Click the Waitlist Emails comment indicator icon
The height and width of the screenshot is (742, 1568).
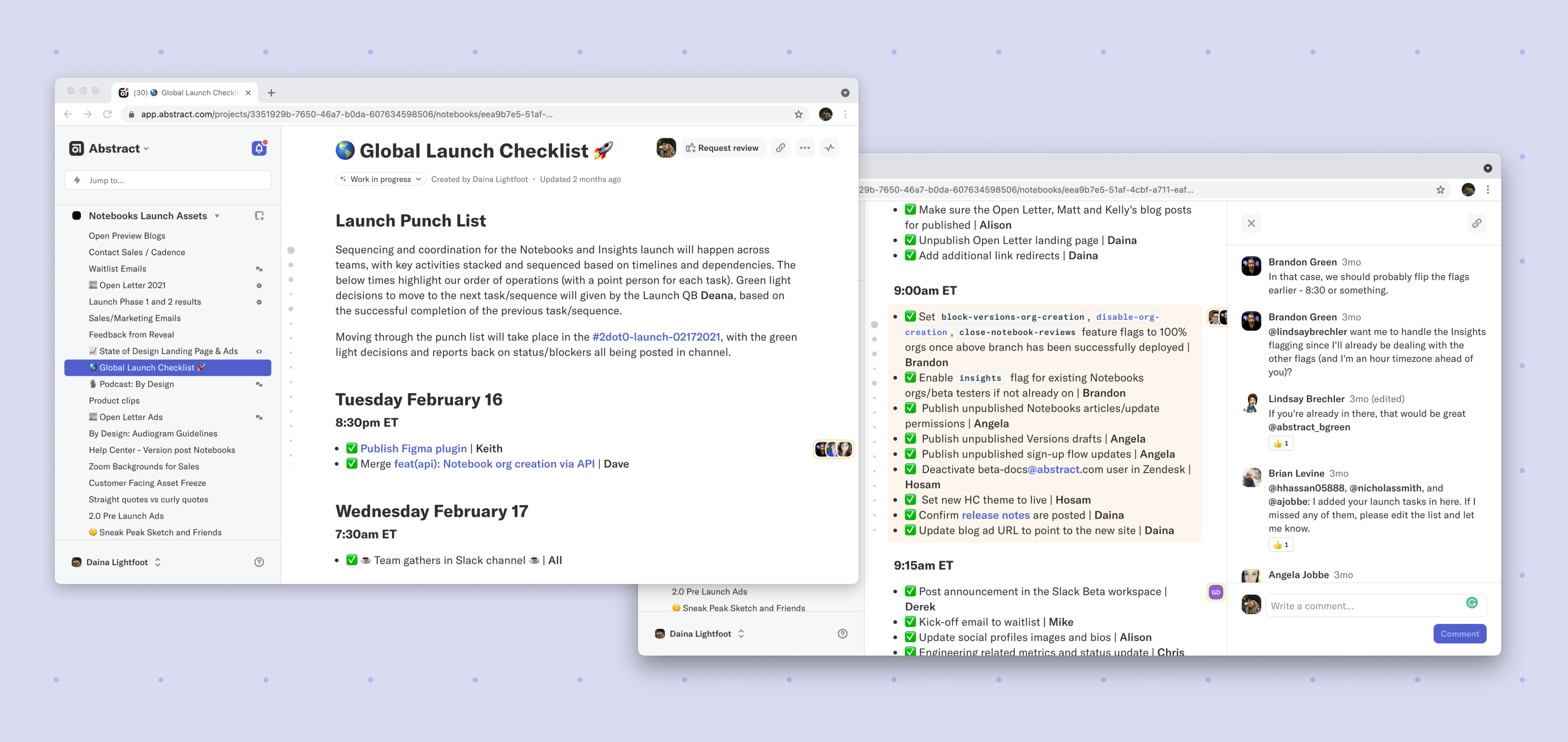click(259, 269)
